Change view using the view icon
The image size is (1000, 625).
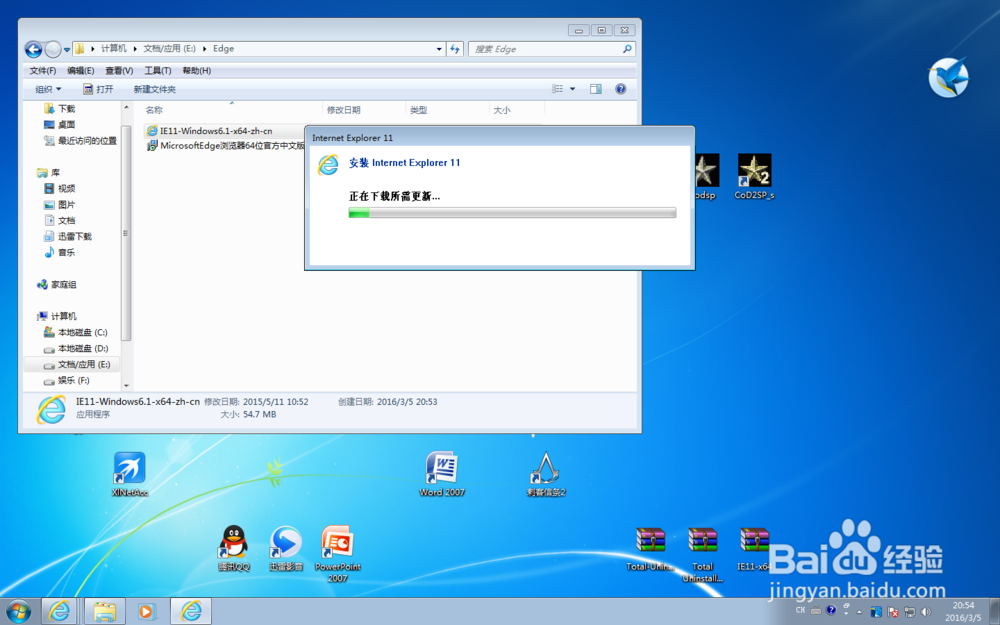tap(557, 89)
